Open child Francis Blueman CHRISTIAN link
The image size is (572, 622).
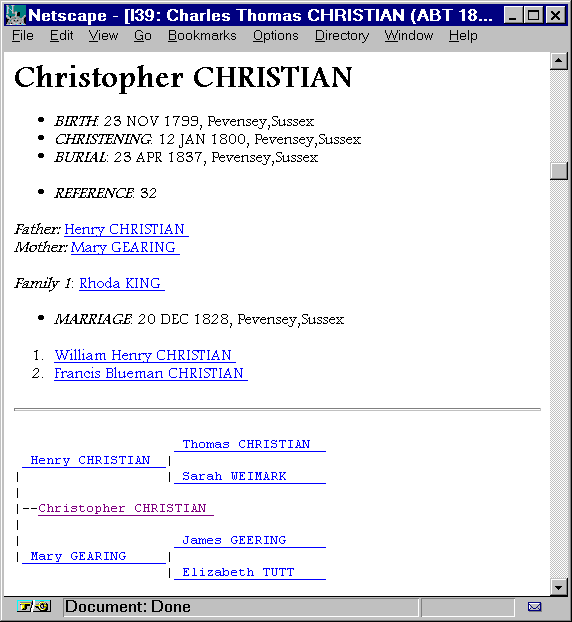[151, 373]
